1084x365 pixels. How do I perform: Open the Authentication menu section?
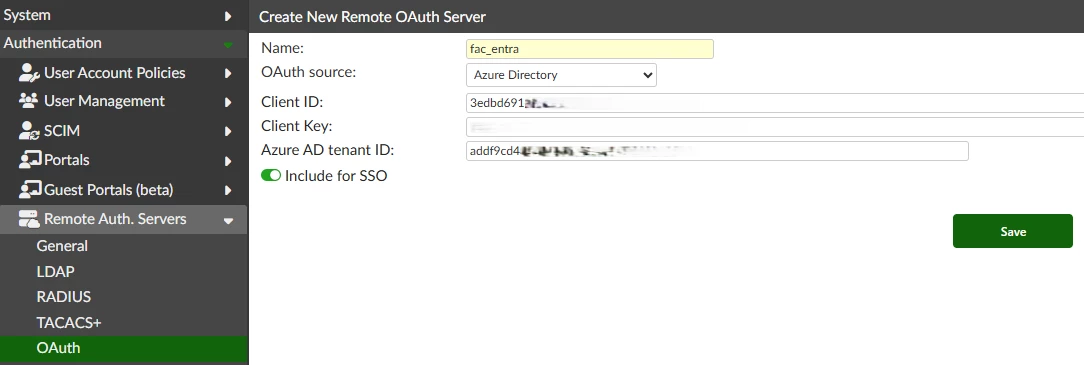click(124, 43)
